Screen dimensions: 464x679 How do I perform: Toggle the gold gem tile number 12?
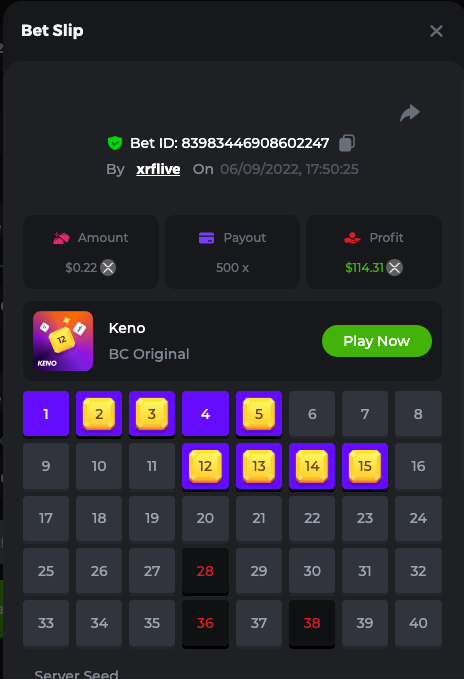click(205, 466)
